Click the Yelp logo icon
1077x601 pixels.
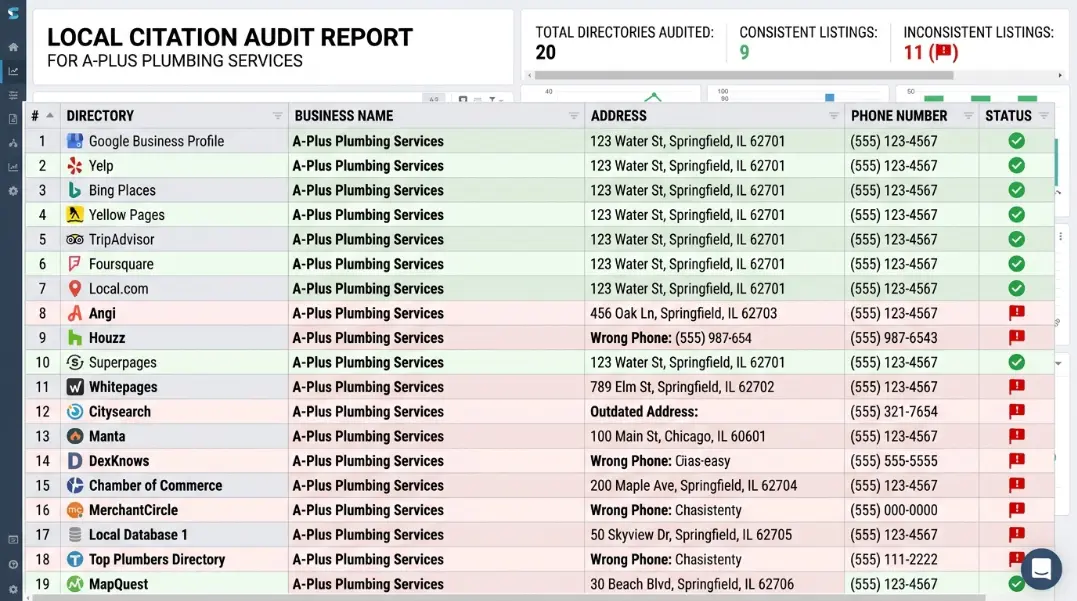coord(75,166)
